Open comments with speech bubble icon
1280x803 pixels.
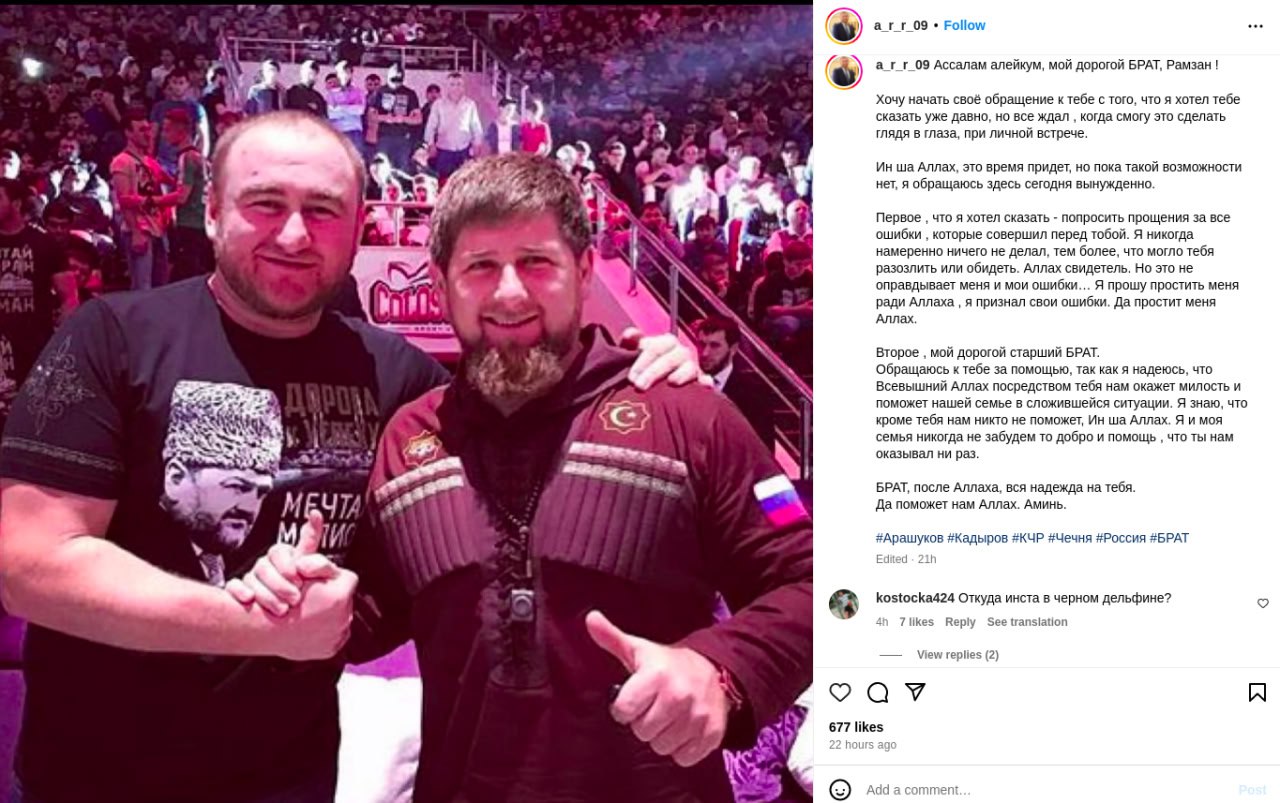tap(878, 692)
